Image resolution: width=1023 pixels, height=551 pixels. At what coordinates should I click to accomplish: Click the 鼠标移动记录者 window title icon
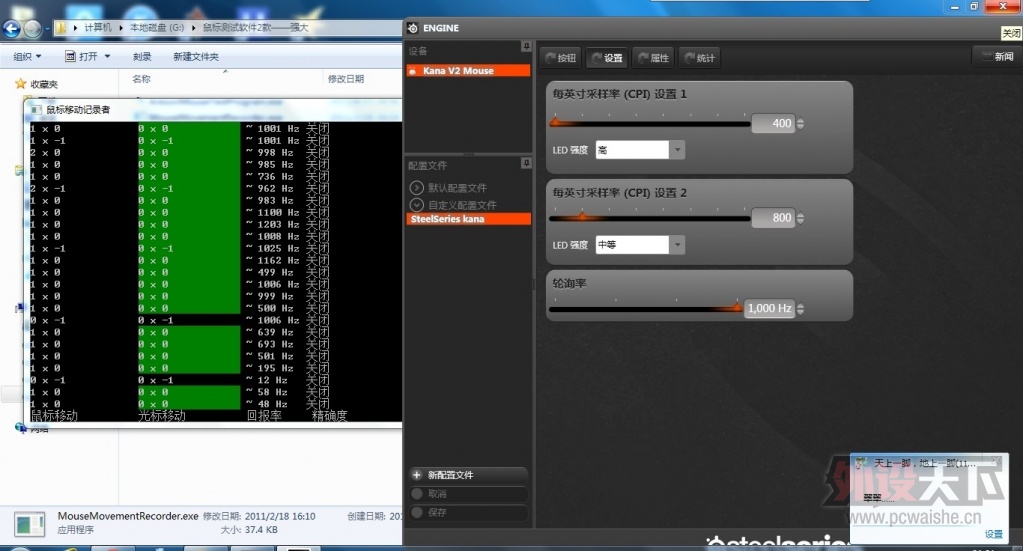(36, 110)
